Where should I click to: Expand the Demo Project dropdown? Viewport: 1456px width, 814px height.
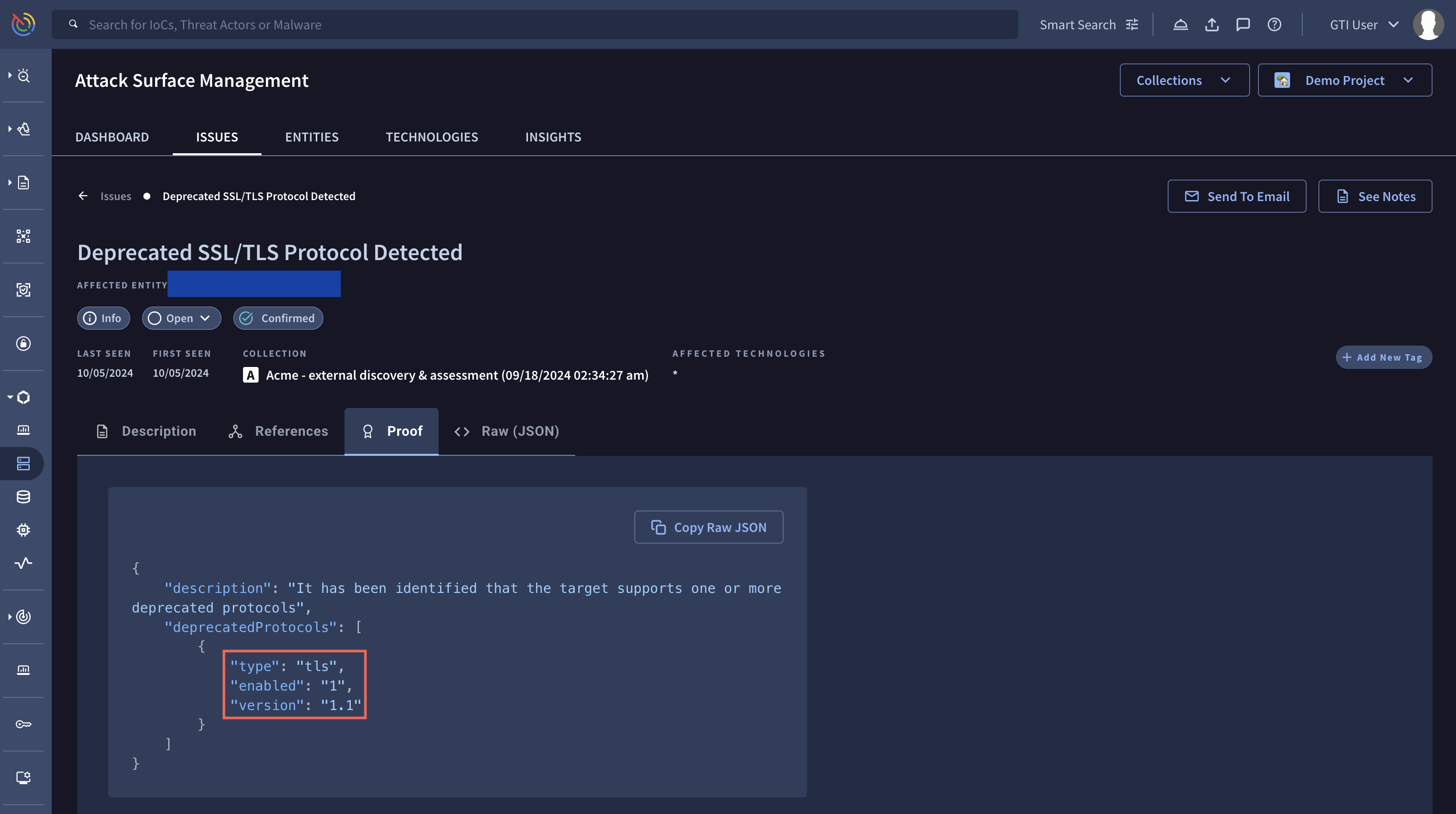[1345, 80]
